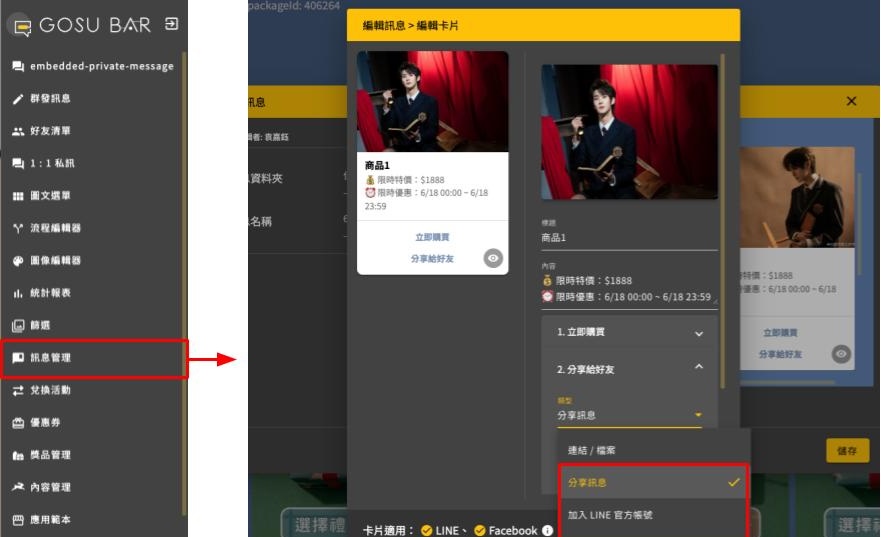Click the swap arrows icon beside 兌換活動

[x=18, y=390]
